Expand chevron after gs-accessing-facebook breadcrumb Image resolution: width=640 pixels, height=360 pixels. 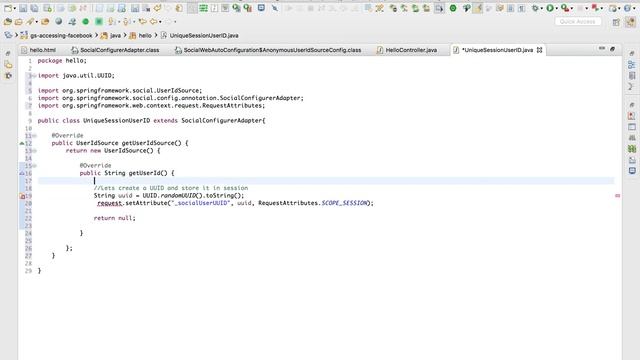(97, 36)
